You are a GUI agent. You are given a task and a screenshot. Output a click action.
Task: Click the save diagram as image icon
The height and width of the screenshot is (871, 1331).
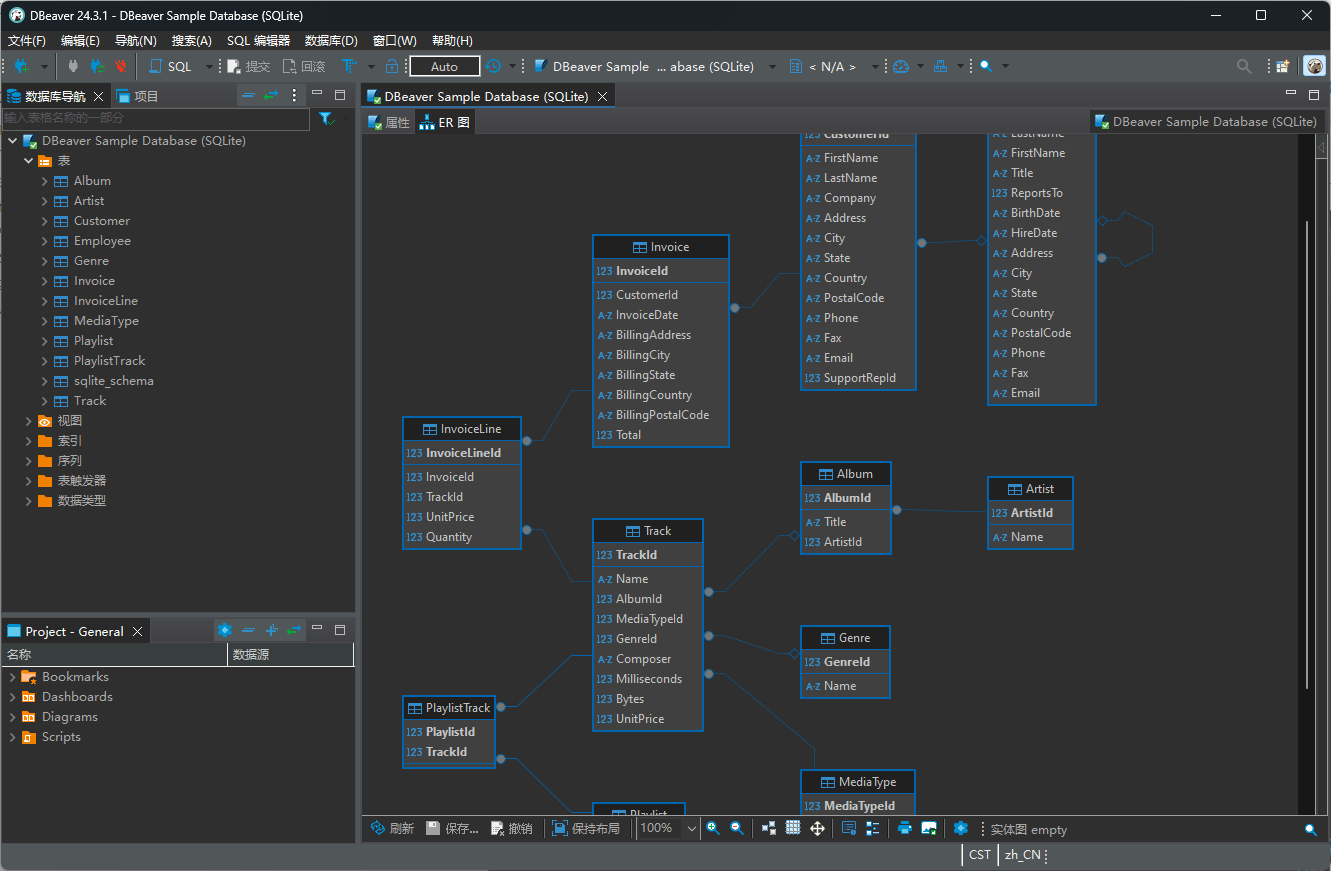929,828
